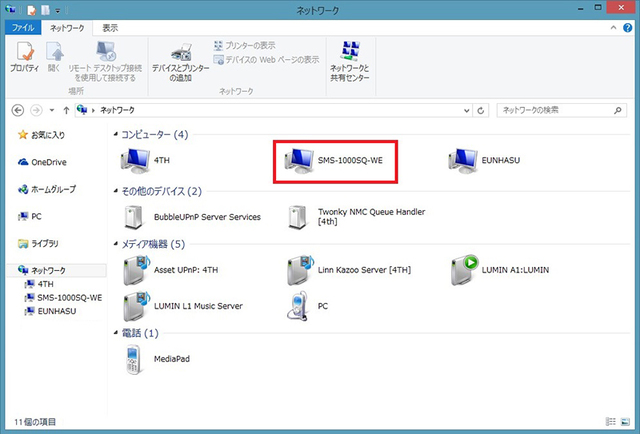Image resolution: width=640 pixels, height=434 pixels.
Task: Click the printer display (プリンターの表示) item
Action: (244, 45)
